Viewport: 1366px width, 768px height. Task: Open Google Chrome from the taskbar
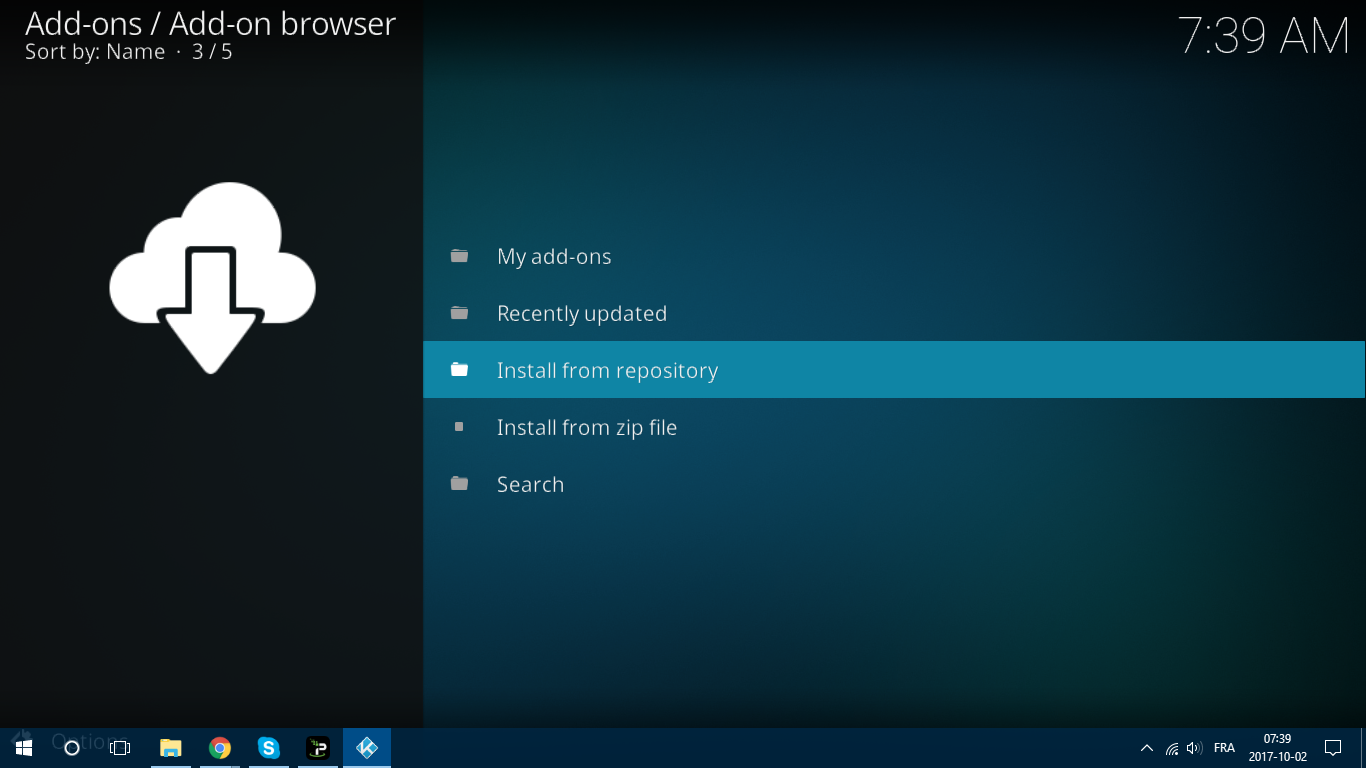pyautogui.click(x=220, y=748)
